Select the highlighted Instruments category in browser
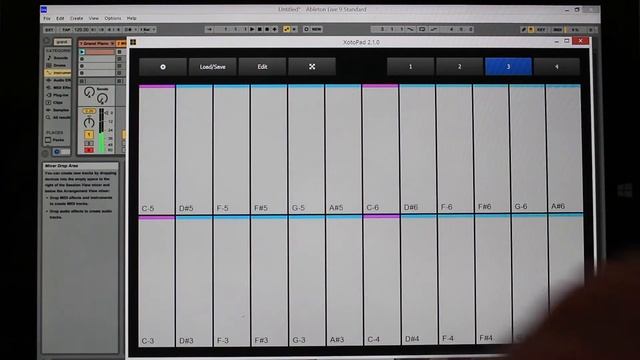 click(58, 73)
